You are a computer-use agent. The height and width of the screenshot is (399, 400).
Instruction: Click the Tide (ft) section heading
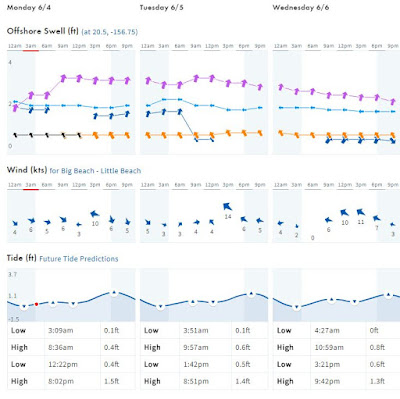(x=22, y=258)
